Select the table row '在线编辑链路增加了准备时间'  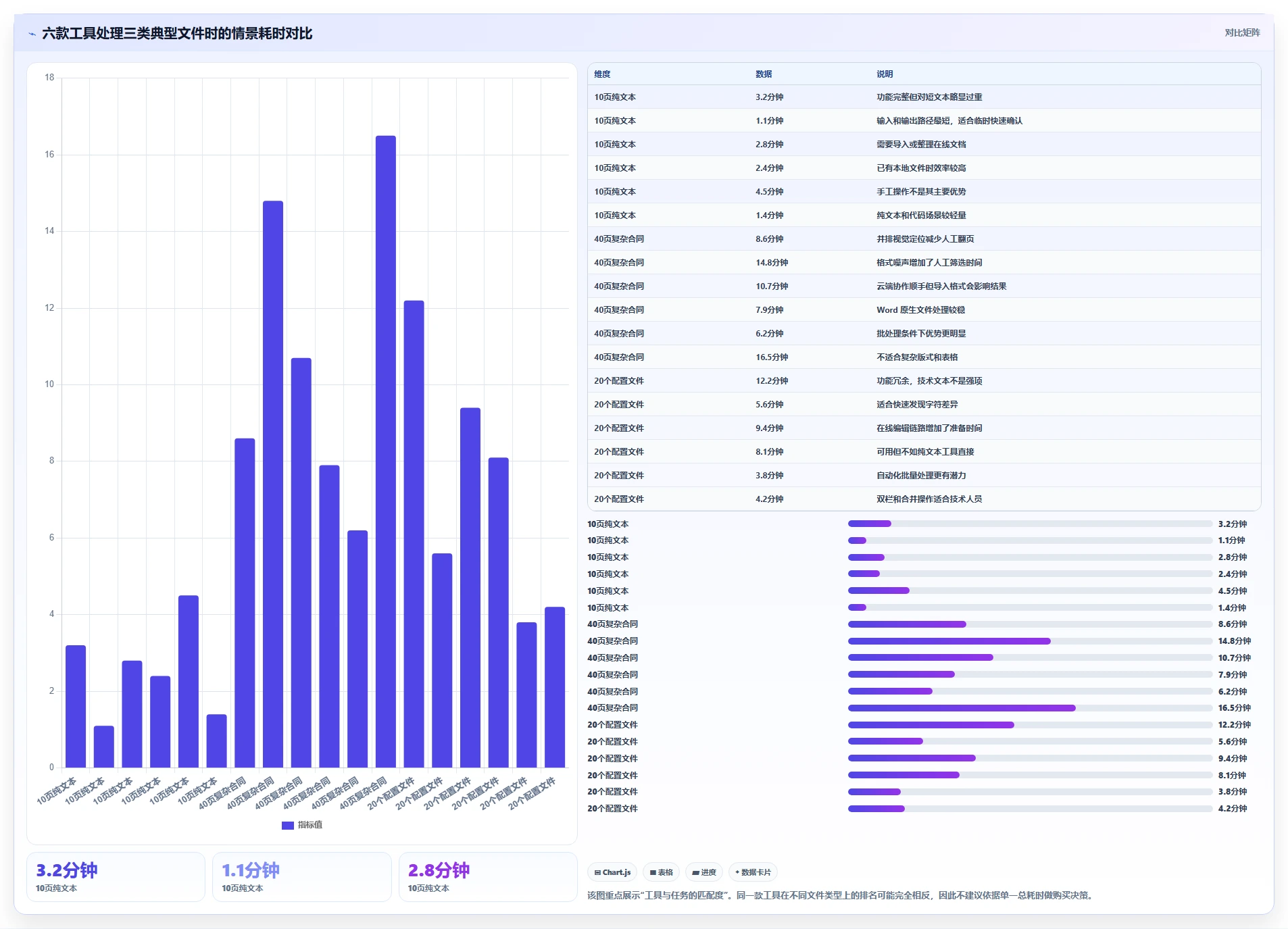tap(924, 428)
